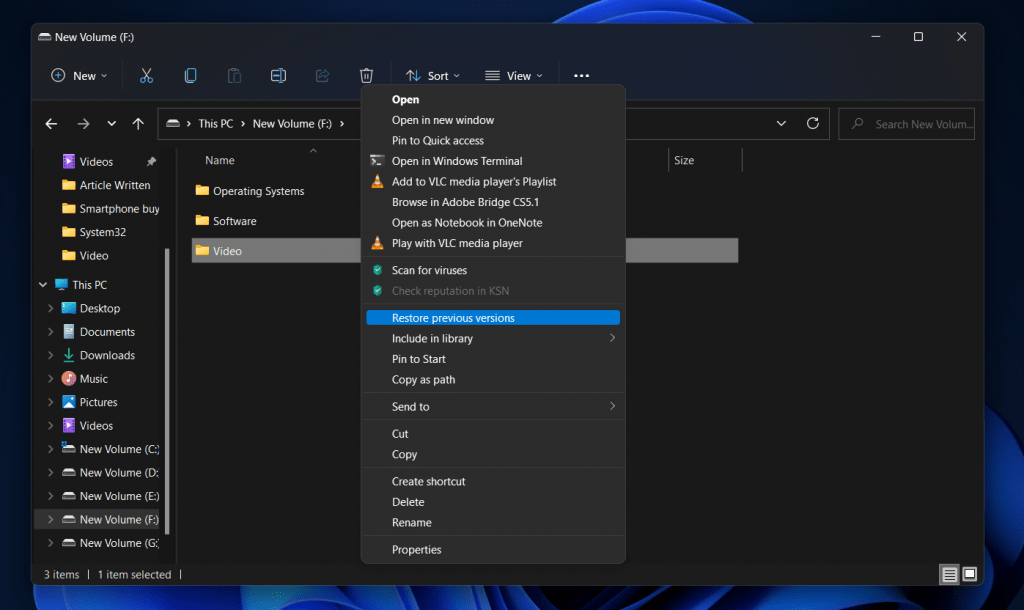This screenshot has width=1024, height=610.
Task: Collapse This PC in the sidebar
Action: click(x=42, y=284)
